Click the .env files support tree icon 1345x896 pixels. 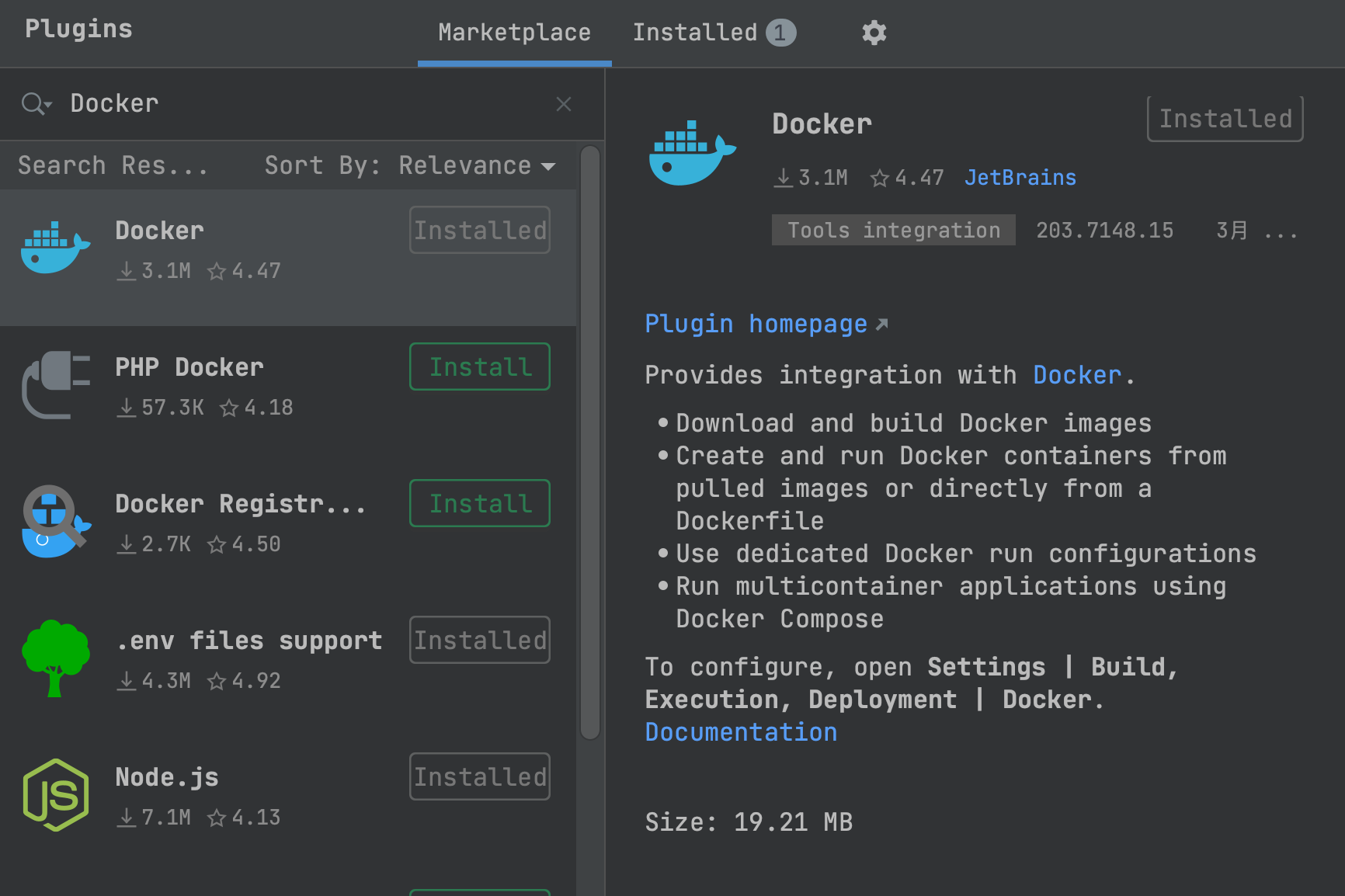55,658
